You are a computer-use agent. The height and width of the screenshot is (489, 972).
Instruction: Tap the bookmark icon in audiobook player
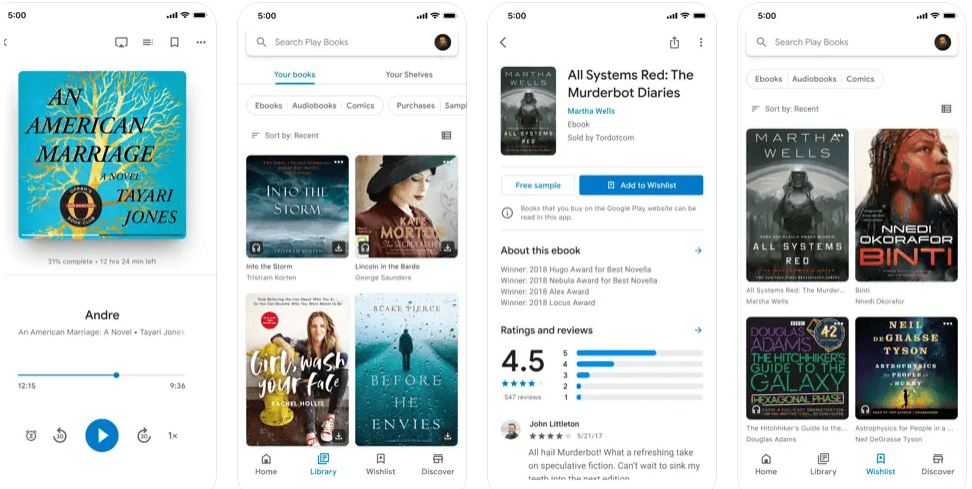point(174,42)
